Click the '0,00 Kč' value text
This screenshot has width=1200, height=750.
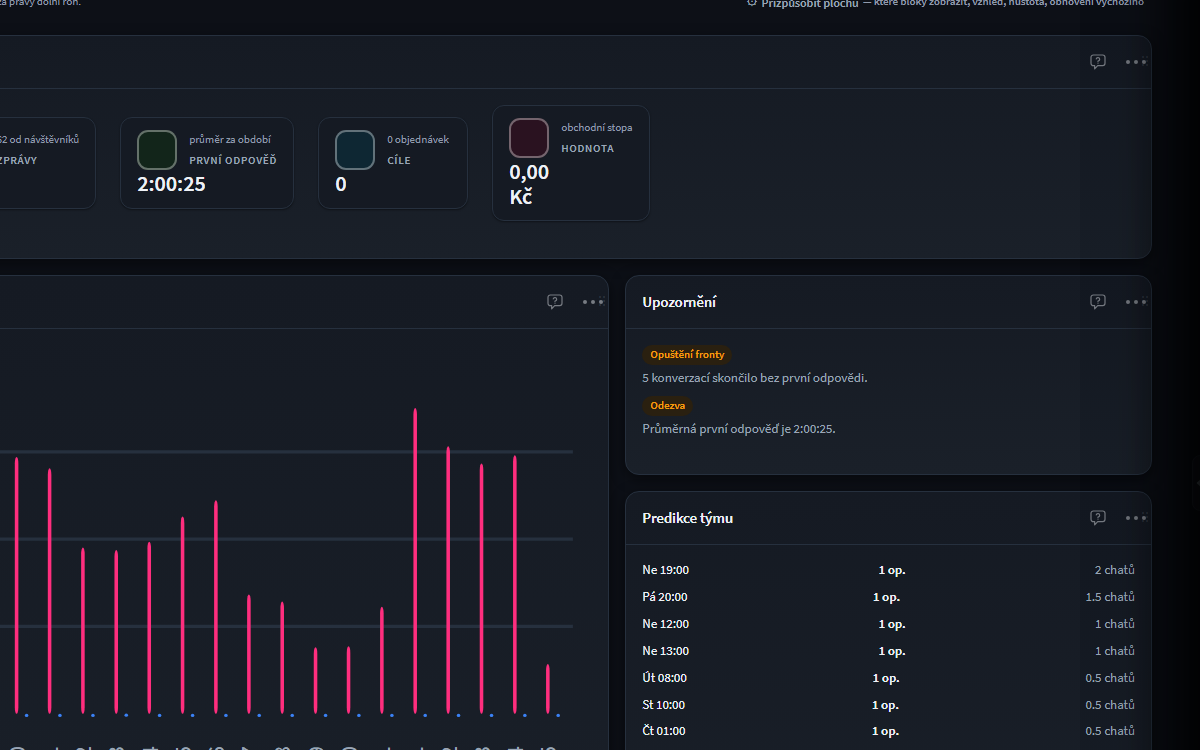click(x=529, y=185)
